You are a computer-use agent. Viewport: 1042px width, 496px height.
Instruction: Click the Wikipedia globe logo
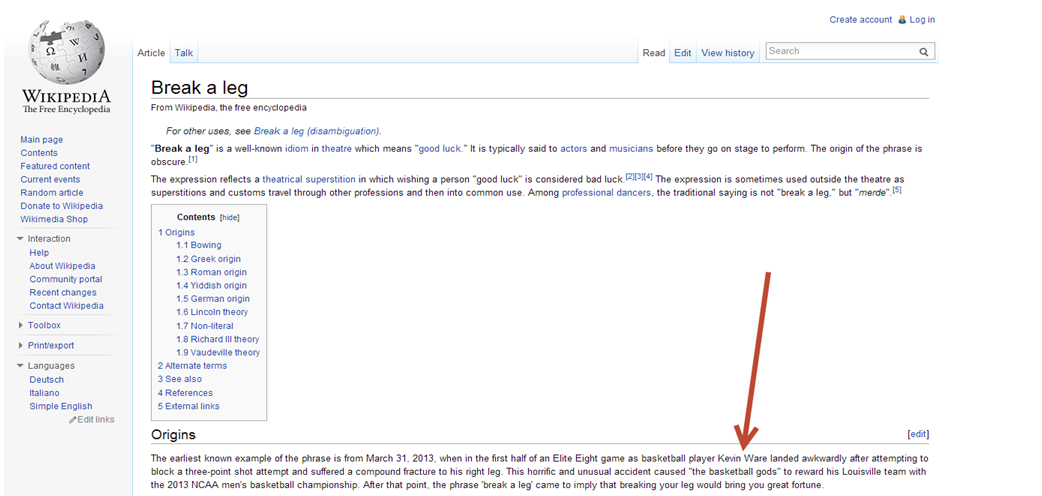coord(66,51)
